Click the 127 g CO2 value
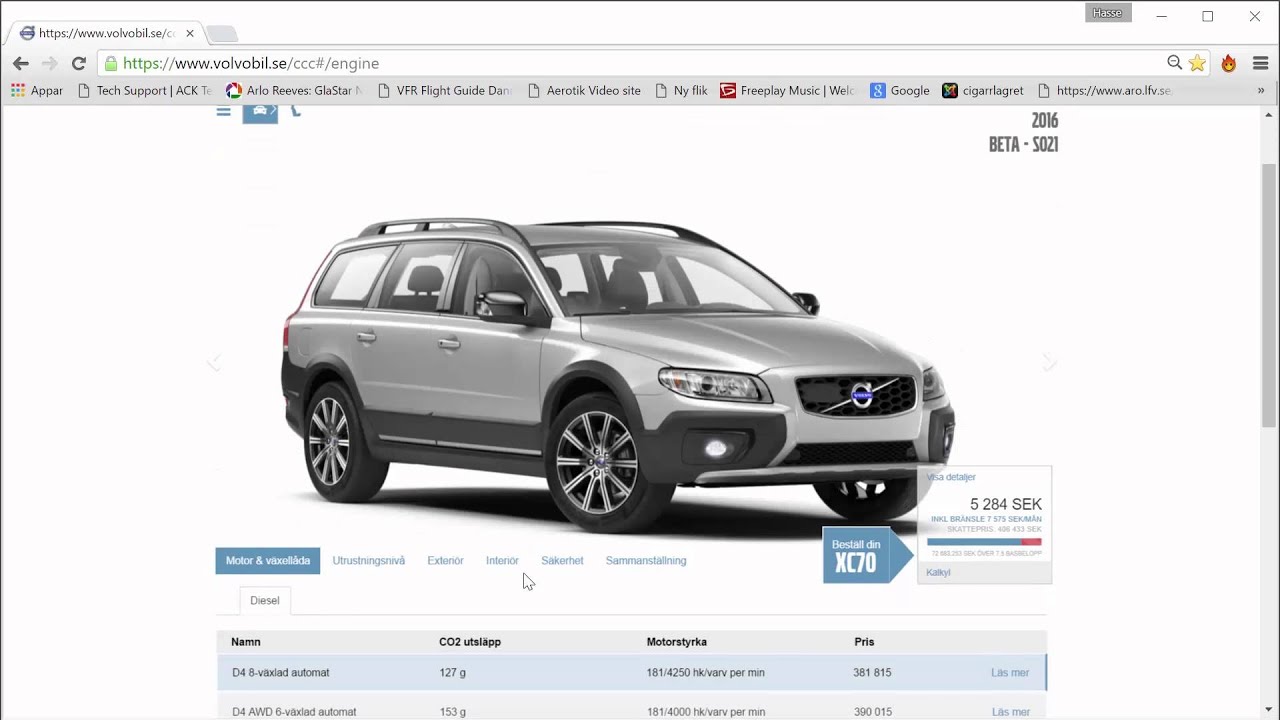1280x720 pixels. 452,673
